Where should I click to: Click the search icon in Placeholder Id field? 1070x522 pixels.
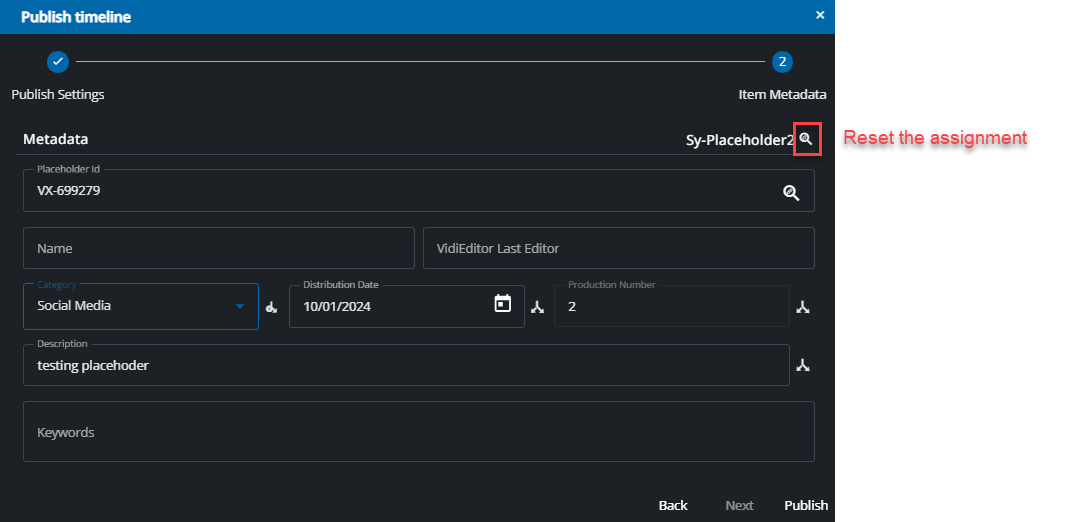(x=791, y=193)
